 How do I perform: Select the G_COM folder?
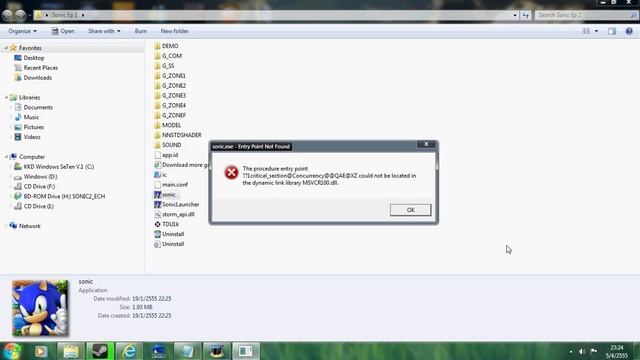coord(171,56)
